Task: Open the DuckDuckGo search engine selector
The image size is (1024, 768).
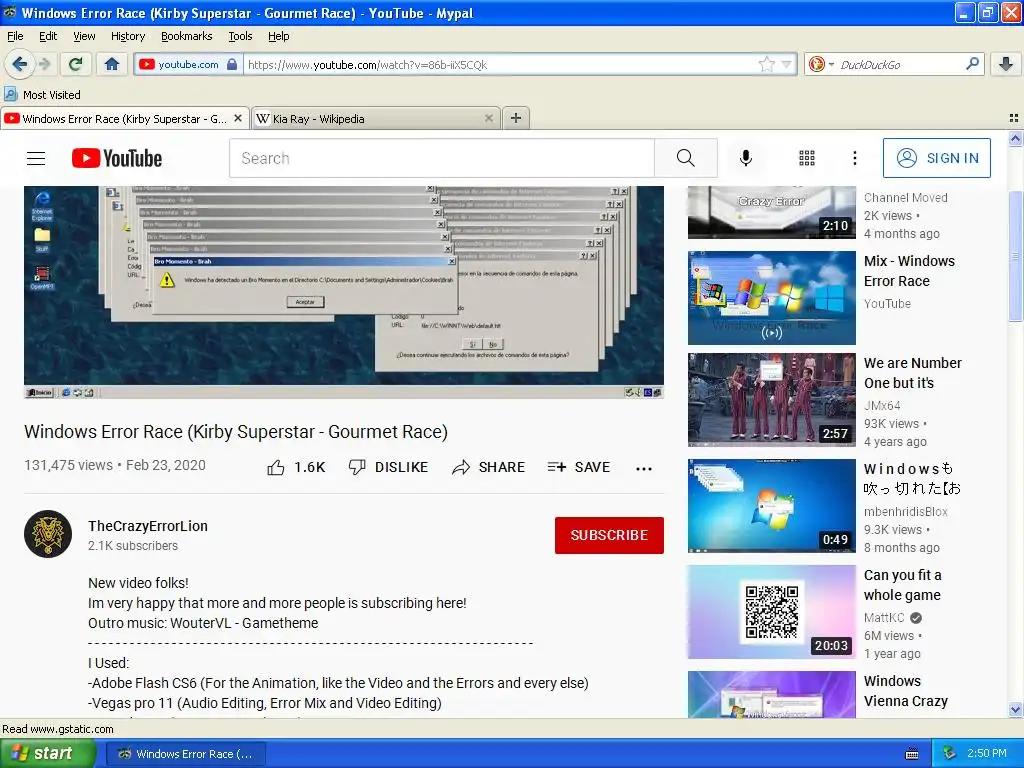Action: 821,64
